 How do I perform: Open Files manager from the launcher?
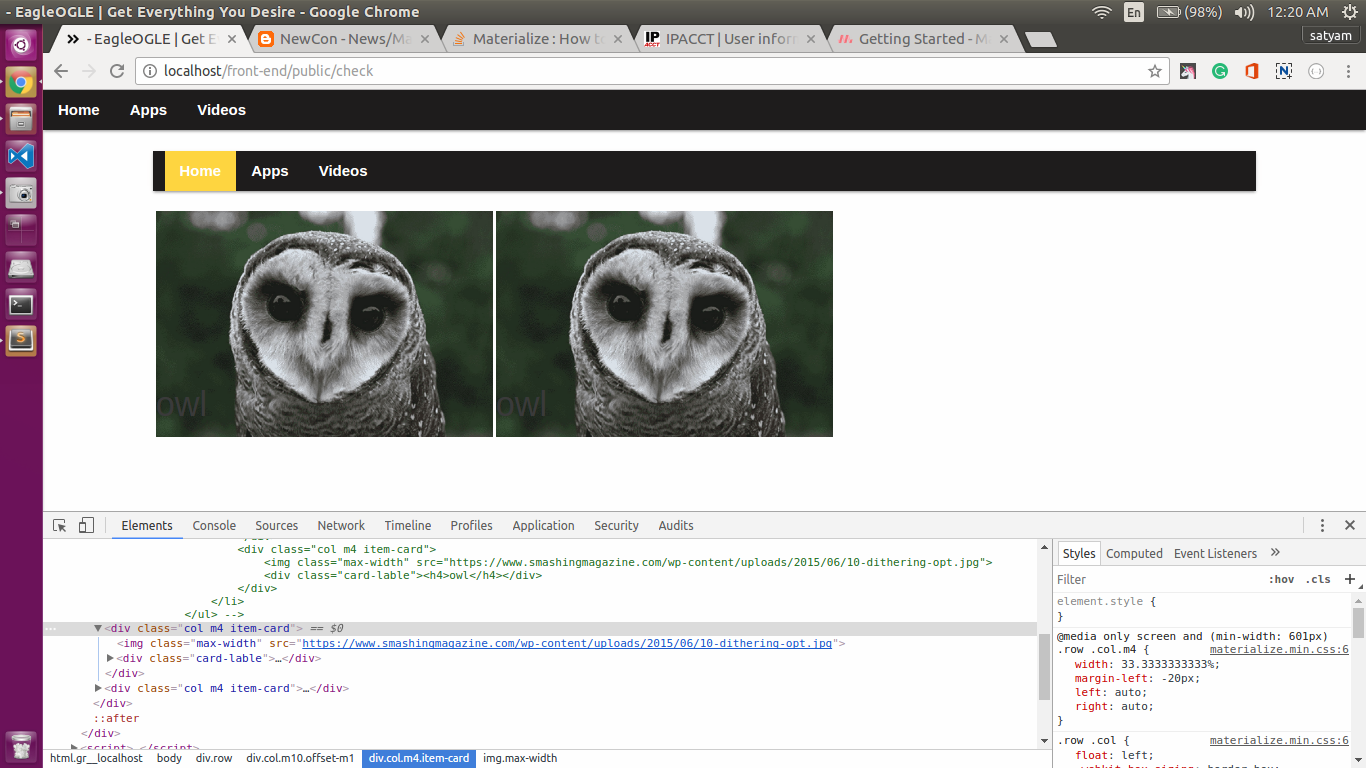(x=22, y=119)
